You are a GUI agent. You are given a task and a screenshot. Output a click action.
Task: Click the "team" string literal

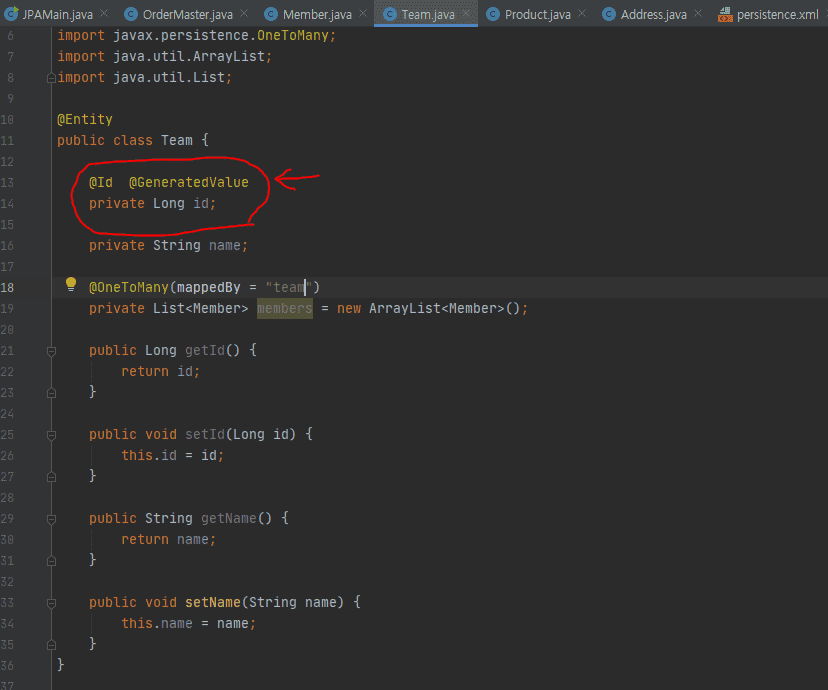click(289, 288)
